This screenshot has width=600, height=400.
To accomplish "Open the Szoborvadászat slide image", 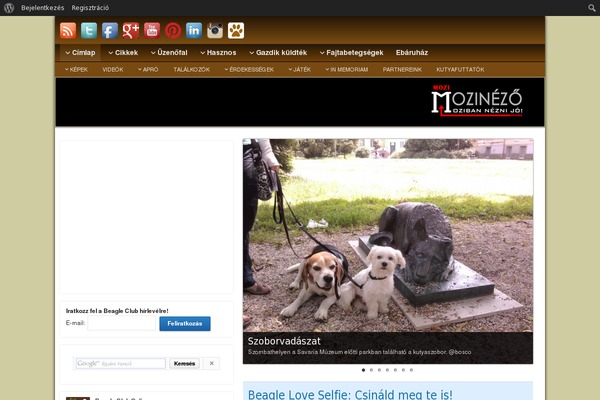I will pos(388,235).
